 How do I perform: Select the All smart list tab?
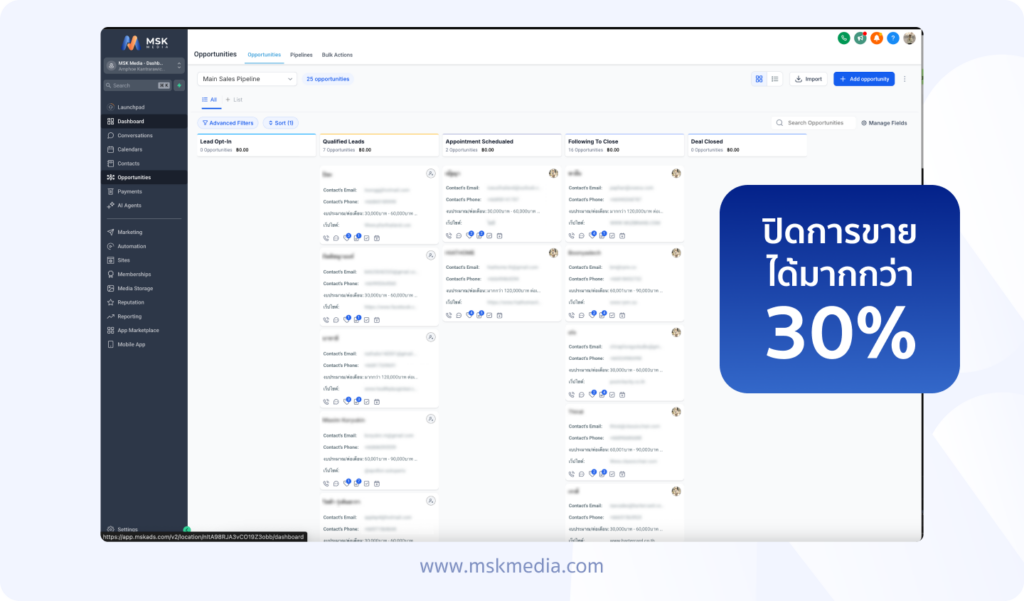coord(210,100)
